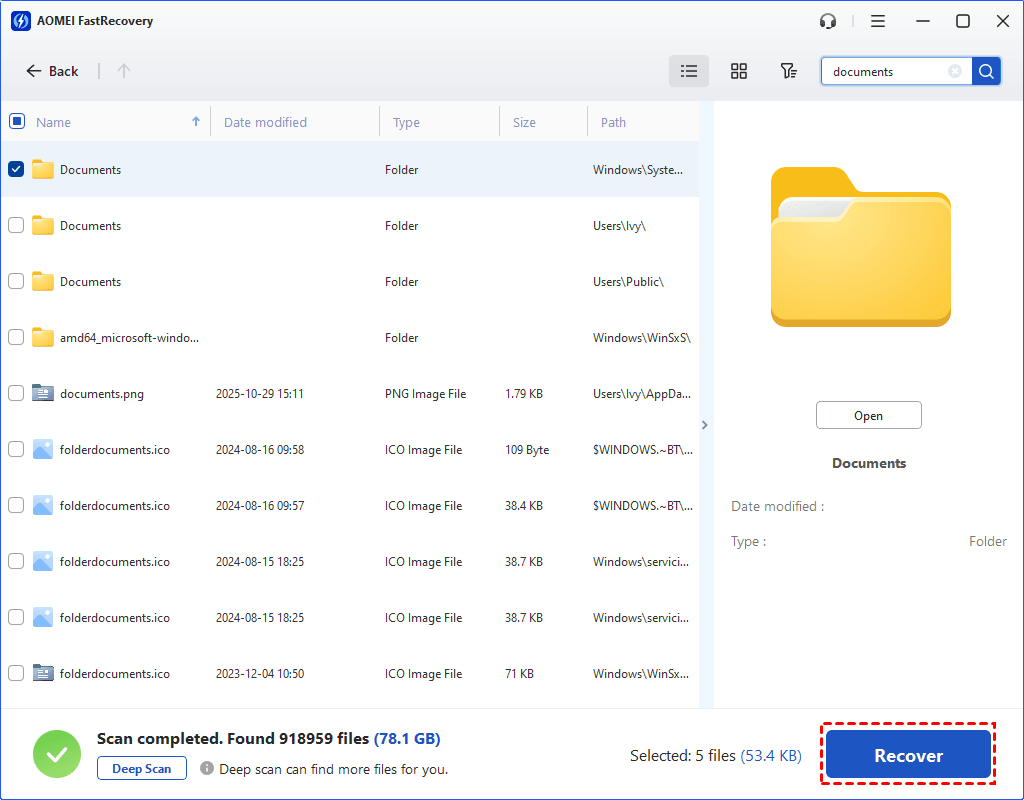Open the hamburger menu in title bar

click(877, 21)
